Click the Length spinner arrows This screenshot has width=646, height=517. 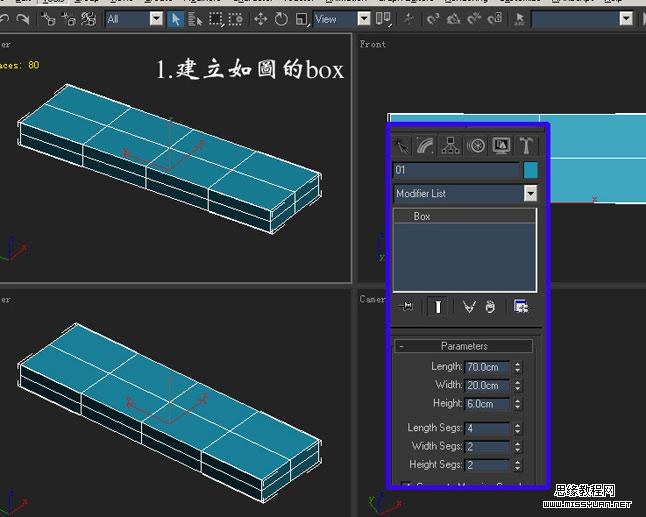click(517, 367)
